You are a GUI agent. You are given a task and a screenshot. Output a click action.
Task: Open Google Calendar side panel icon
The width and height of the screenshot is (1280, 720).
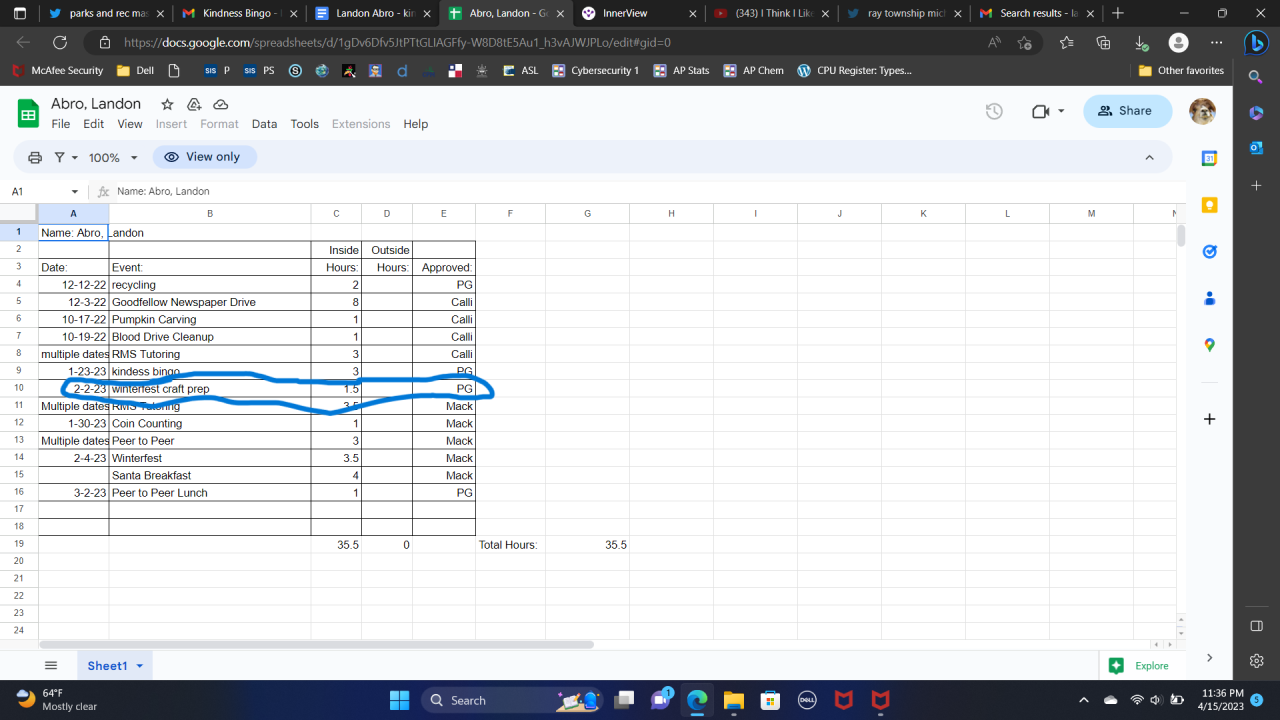(1209, 158)
